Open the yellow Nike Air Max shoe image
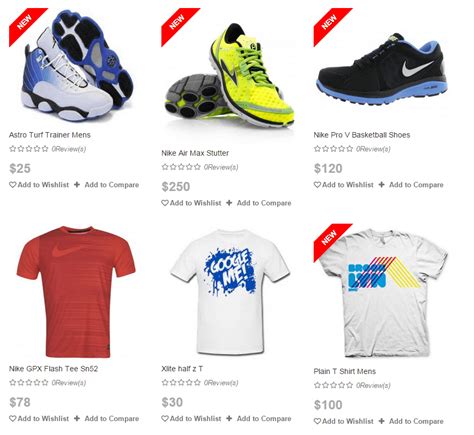This screenshot has height=435, width=474. (230, 77)
